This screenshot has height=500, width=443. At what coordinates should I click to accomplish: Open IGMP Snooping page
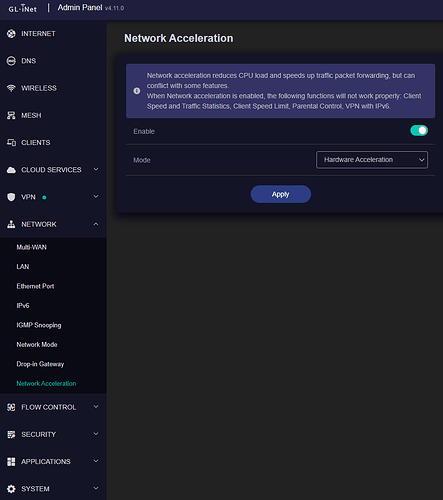(39, 325)
